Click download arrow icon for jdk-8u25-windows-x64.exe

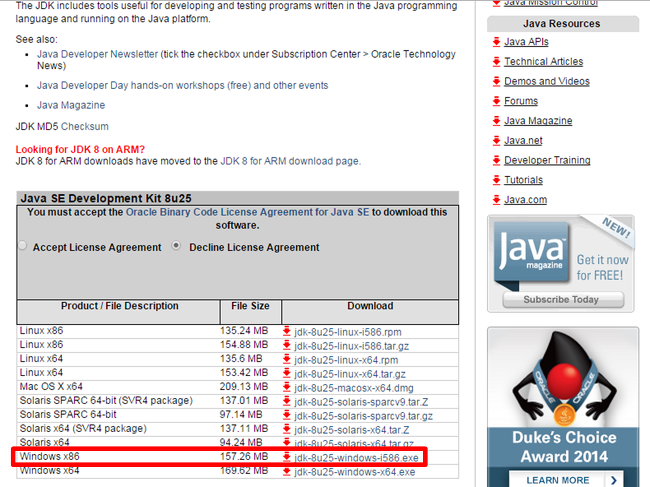286,472
